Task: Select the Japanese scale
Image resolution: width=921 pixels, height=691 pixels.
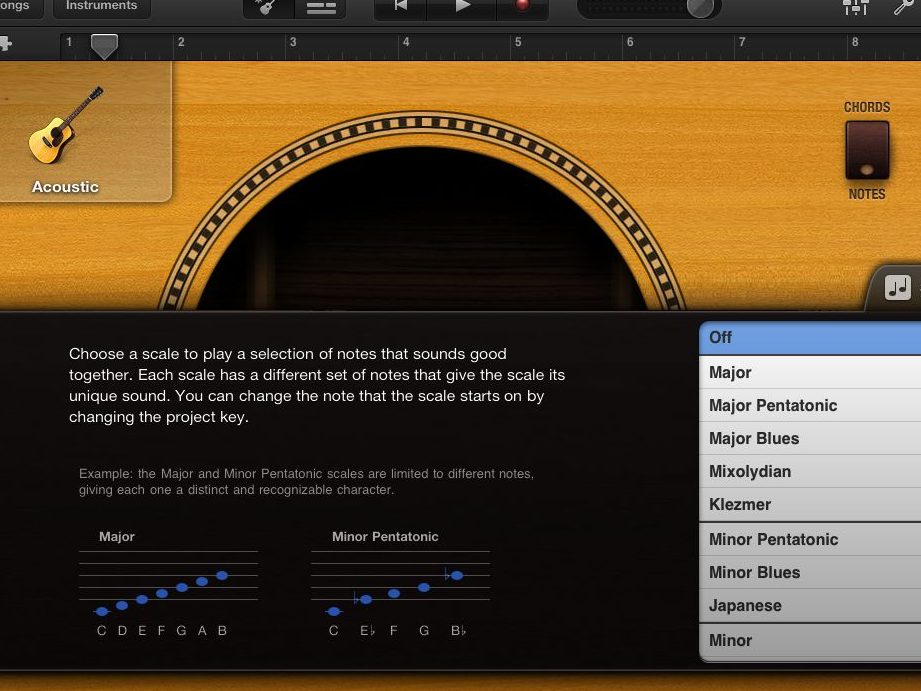Action: pos(810,605)
